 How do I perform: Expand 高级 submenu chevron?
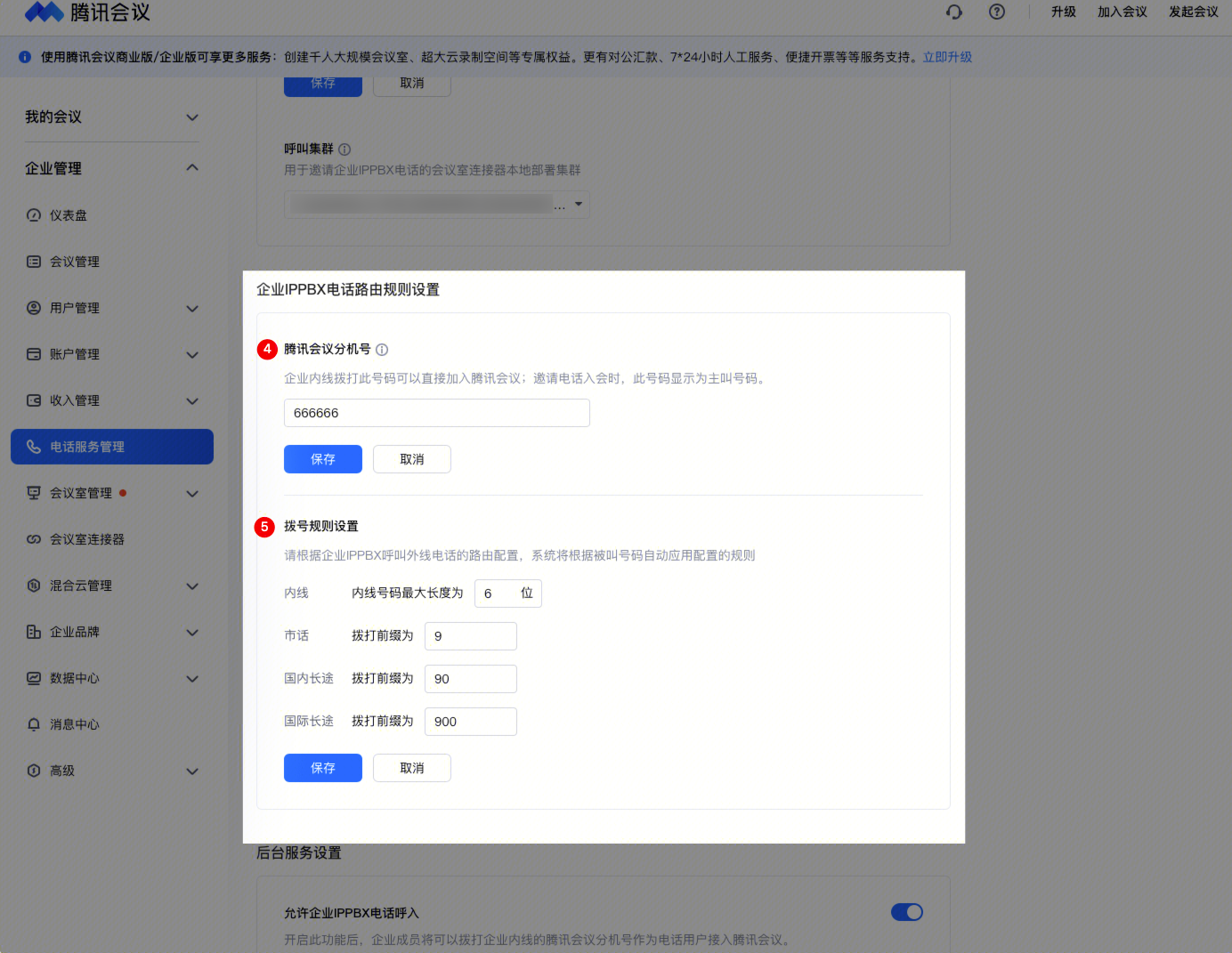click(x=192, y=771)
